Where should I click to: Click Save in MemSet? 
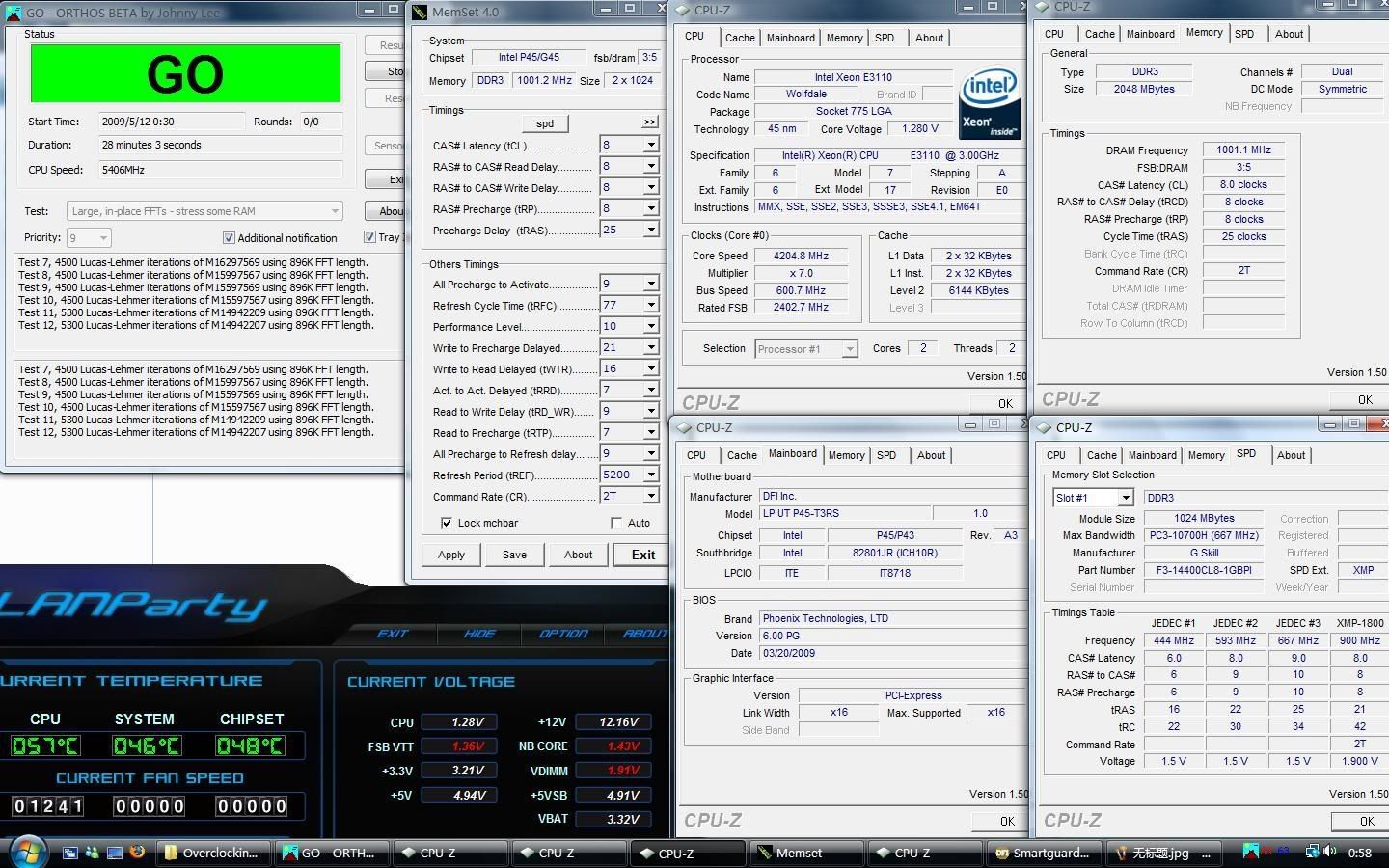tap(515, 555)
